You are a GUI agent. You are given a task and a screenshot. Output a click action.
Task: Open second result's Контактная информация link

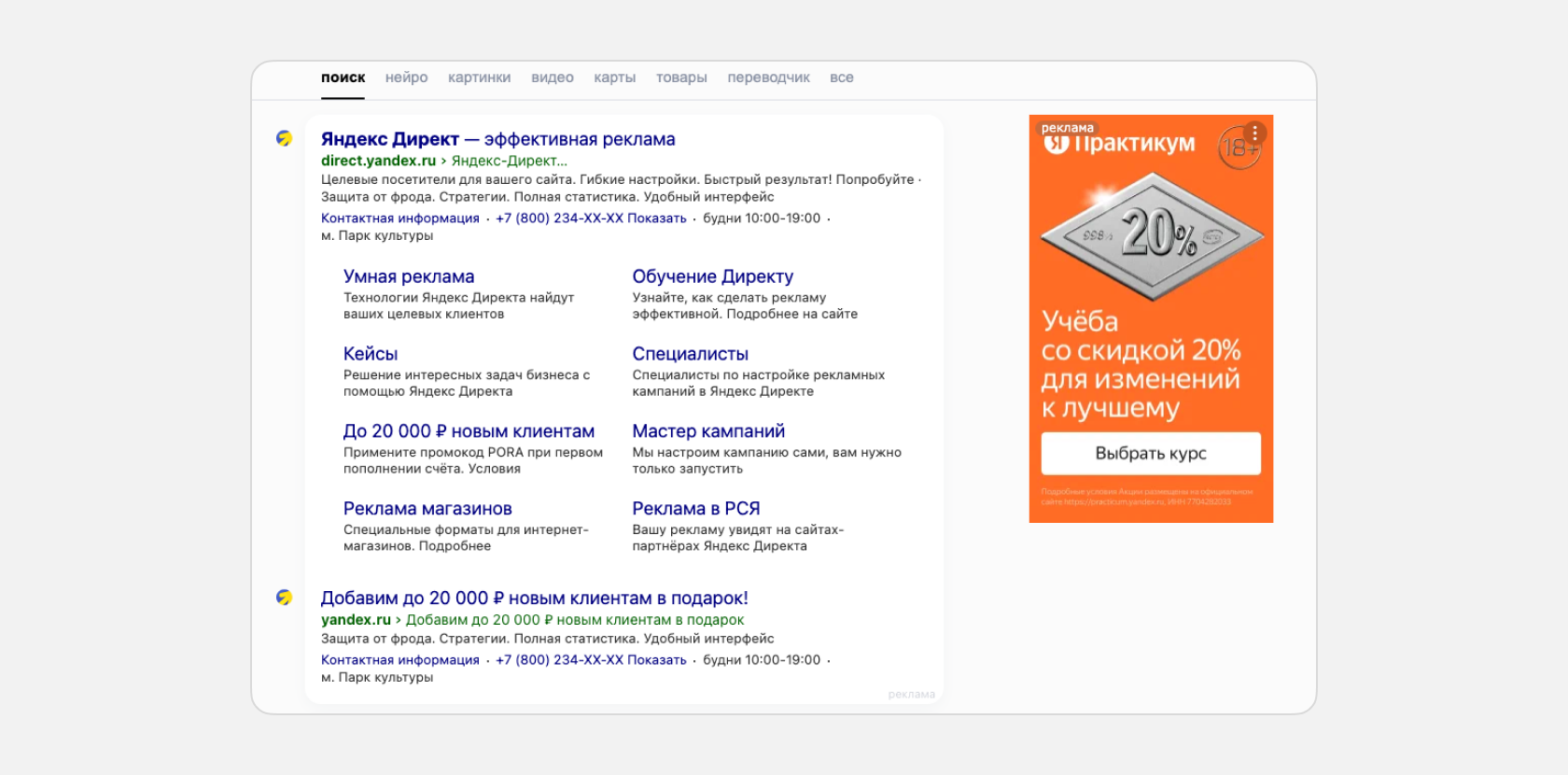coord(399,660)
